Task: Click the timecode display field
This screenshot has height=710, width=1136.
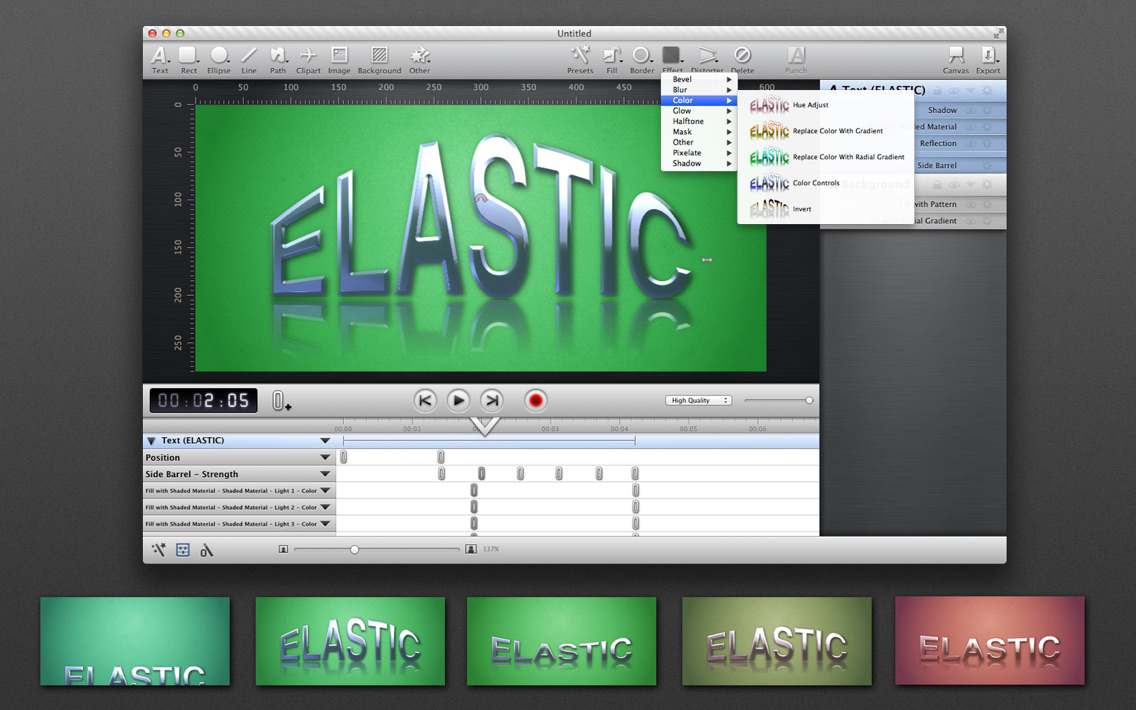Action: coord(204,401)
